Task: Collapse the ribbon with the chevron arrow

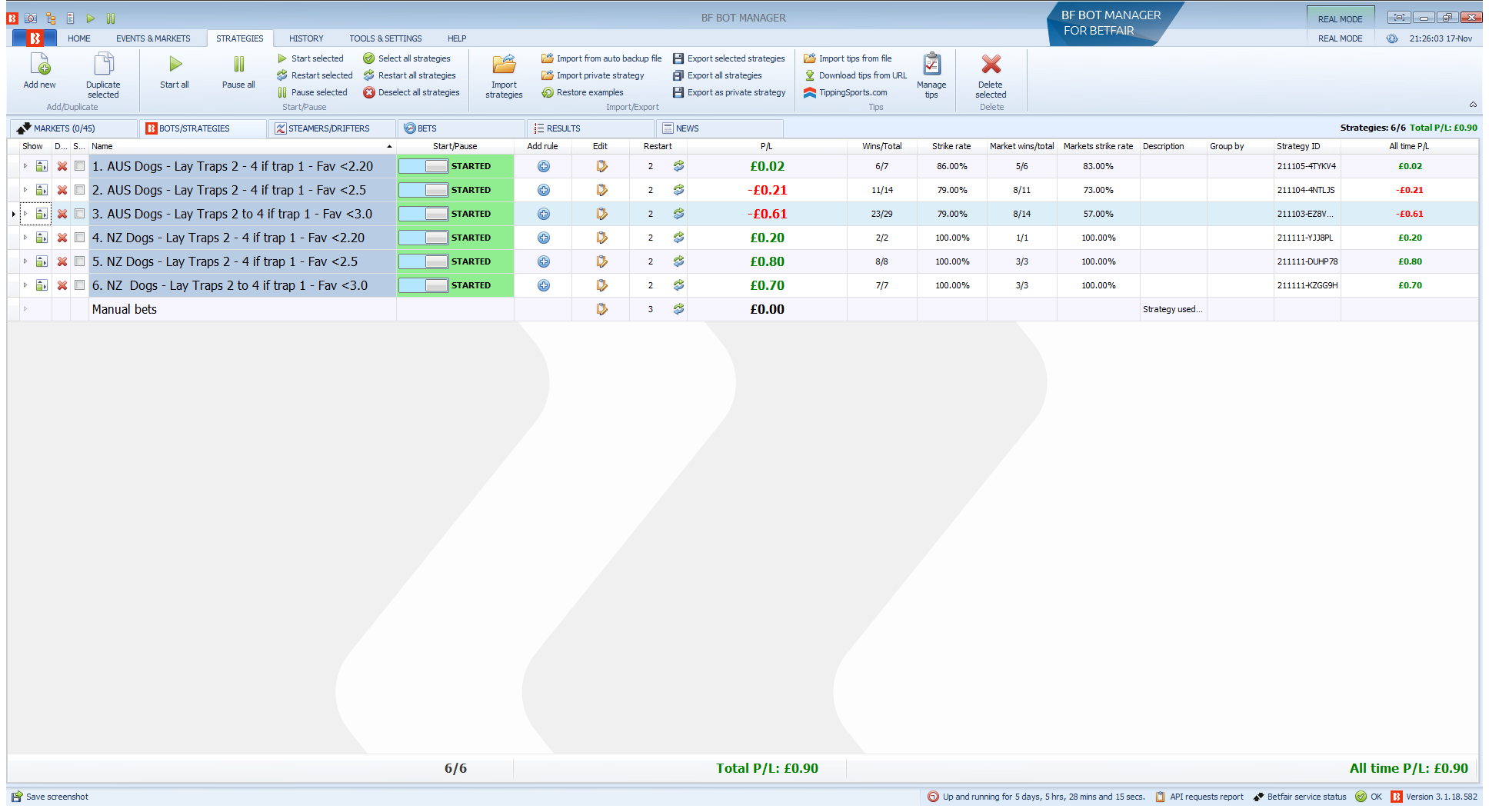Action: coord(1473,105)
